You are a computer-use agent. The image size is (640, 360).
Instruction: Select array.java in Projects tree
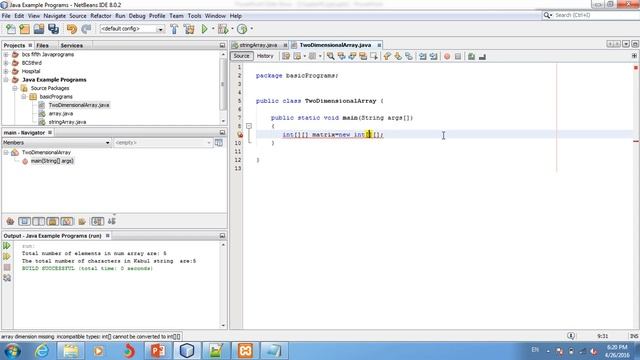click(x=61, y=113)
